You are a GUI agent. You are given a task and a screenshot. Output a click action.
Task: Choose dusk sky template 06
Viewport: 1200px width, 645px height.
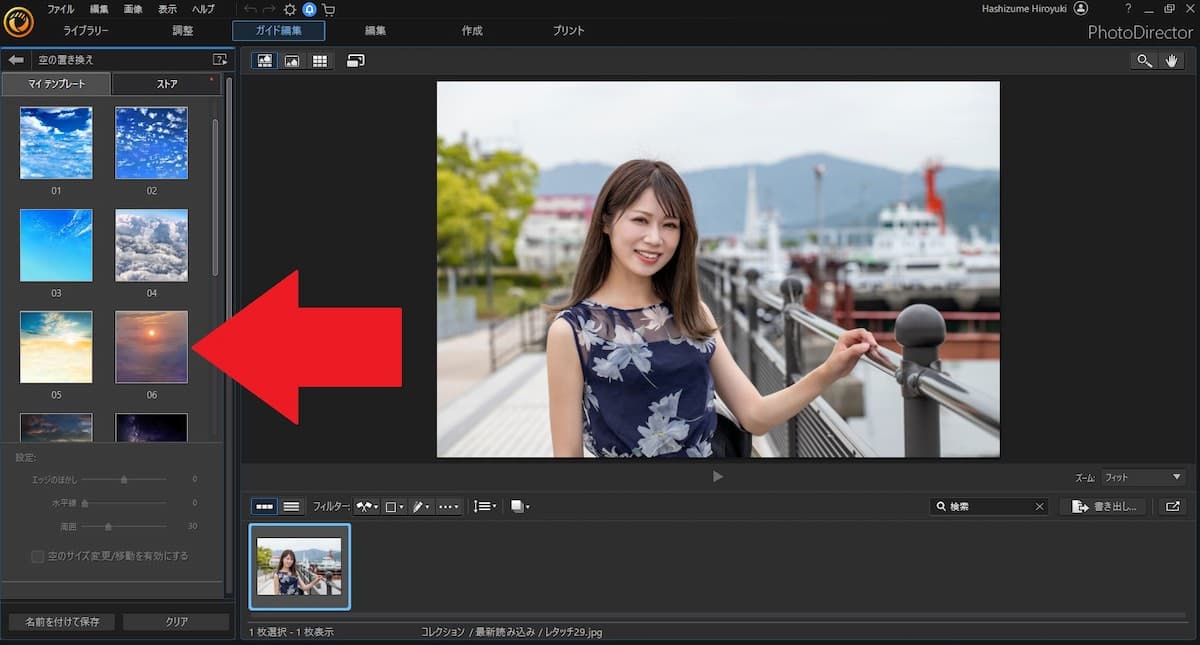pos(151,347)
